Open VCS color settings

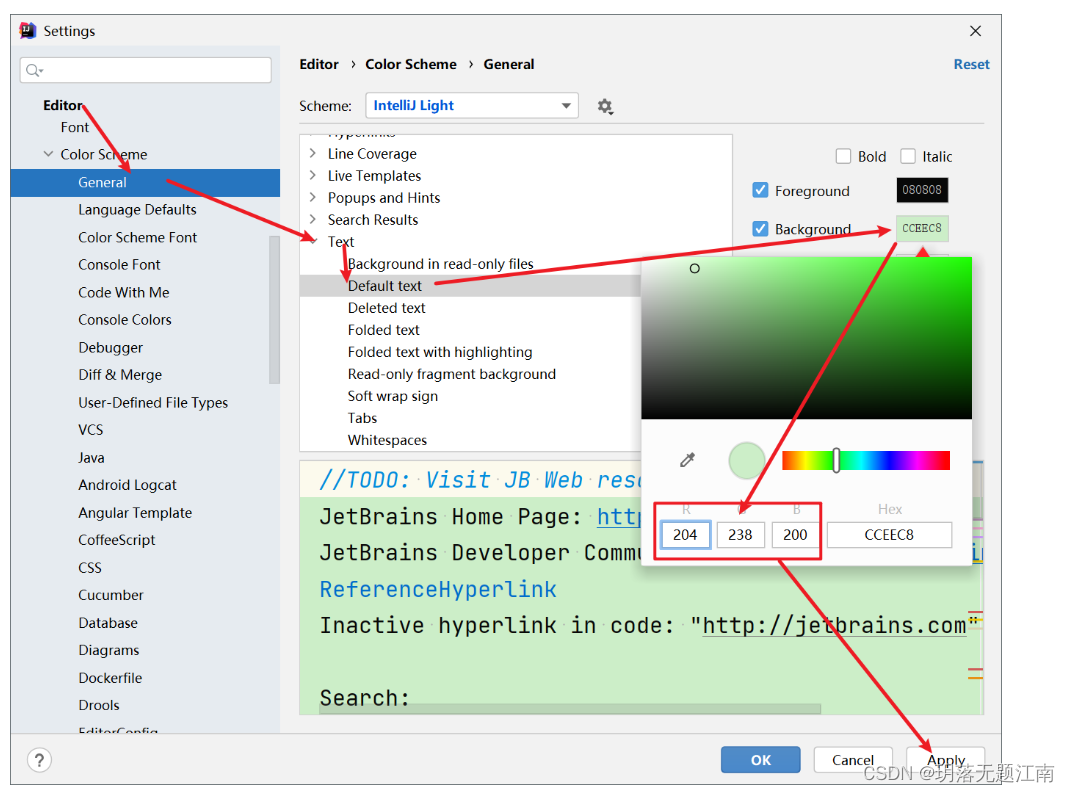[x=91, y=430]
